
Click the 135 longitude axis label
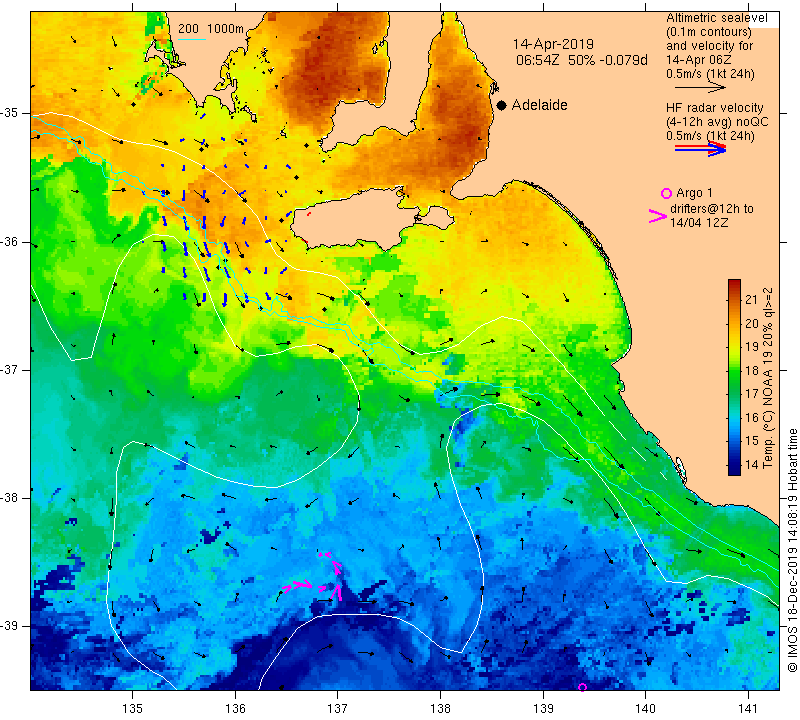coord(133,708)
